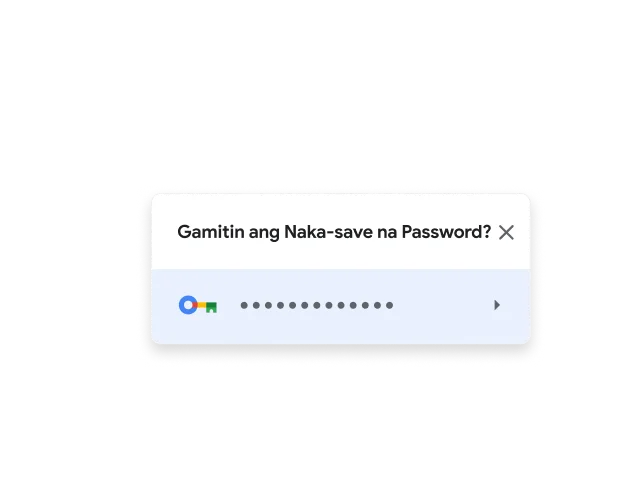Click the green teeth of the key icon
Viewport: 640px width, 480px height.
pyautogui.click(x=211, y=308)
